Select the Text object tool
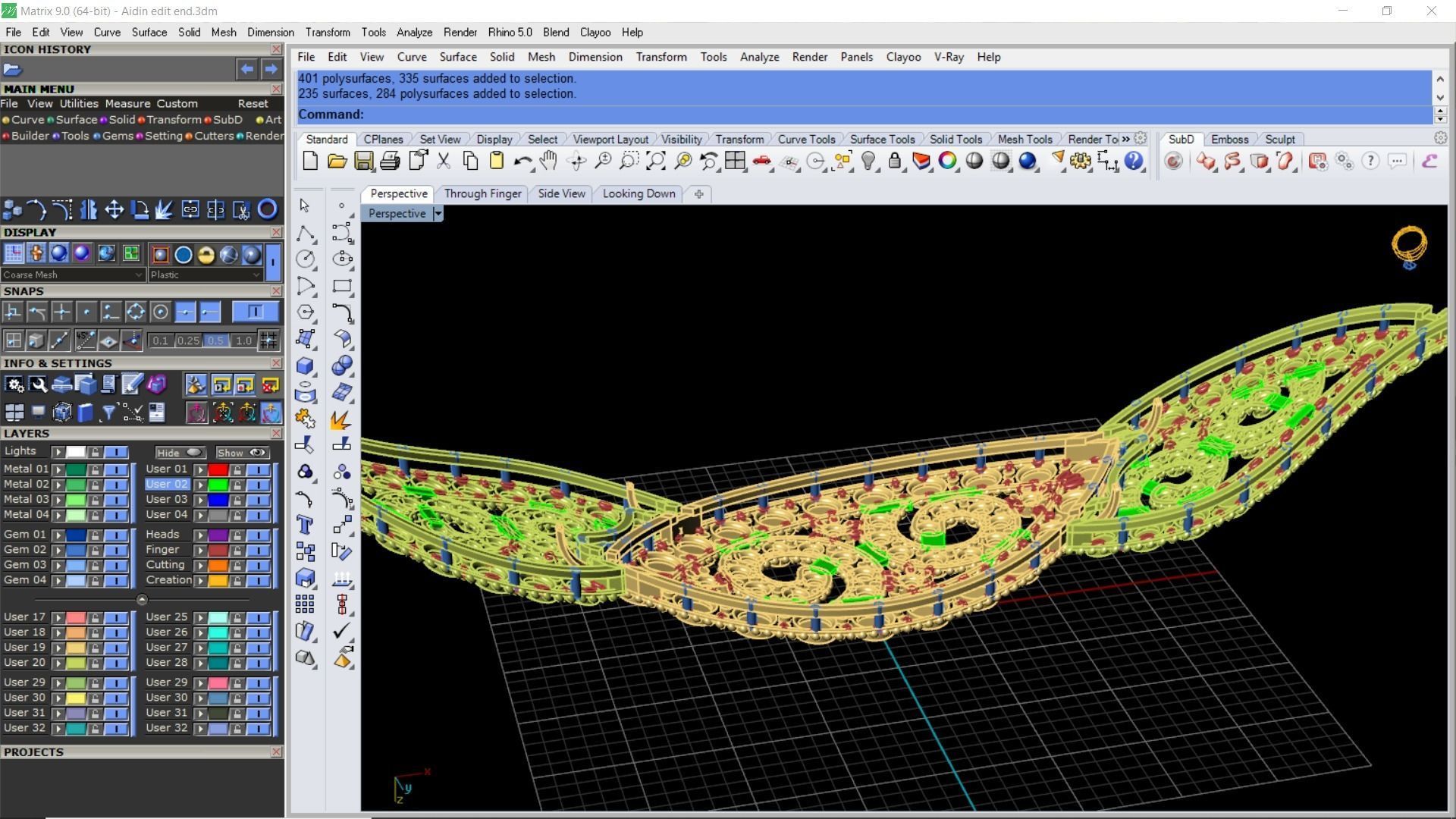 [x=305, y=525]
